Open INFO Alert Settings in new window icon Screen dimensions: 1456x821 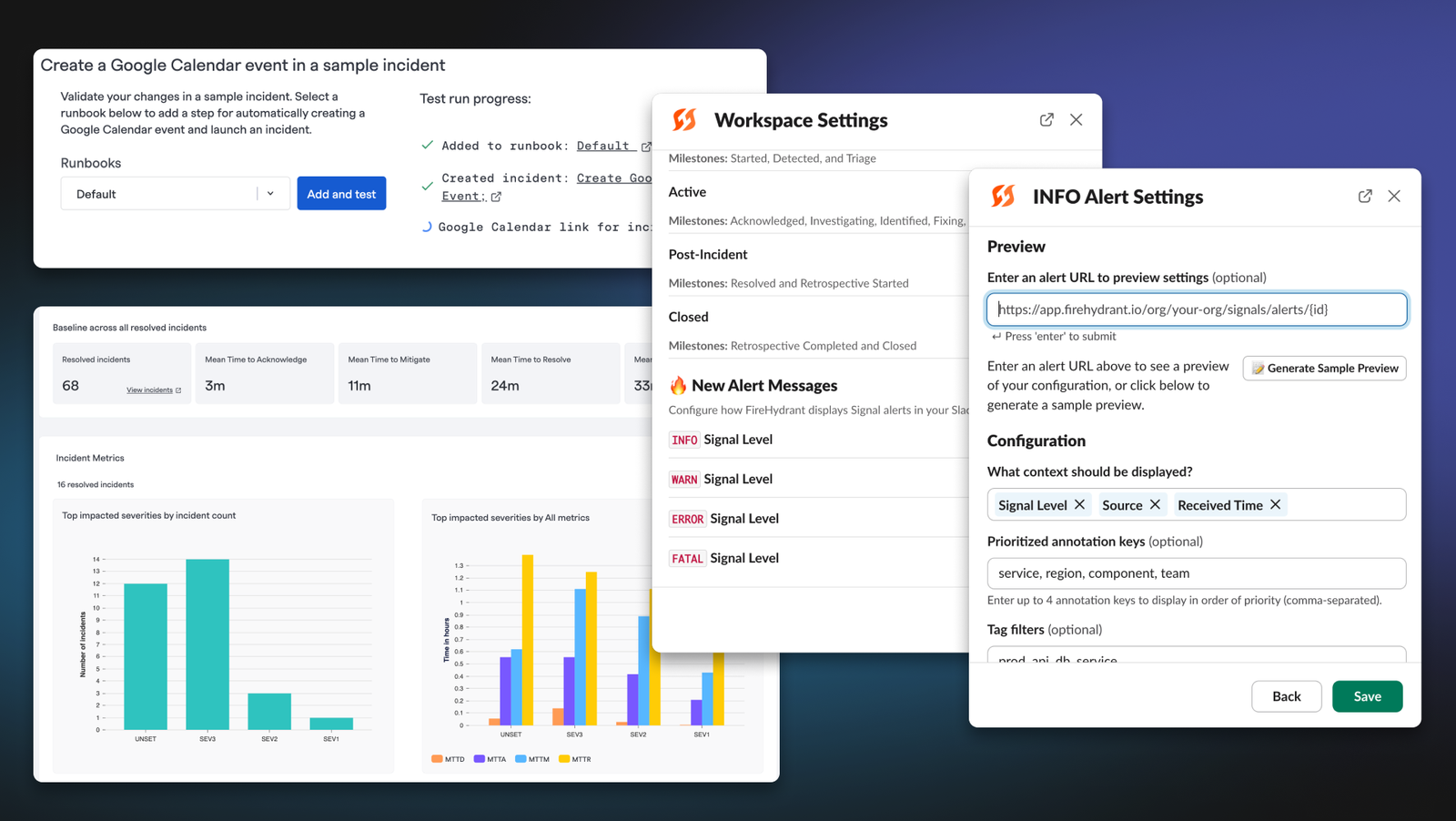1365,196
